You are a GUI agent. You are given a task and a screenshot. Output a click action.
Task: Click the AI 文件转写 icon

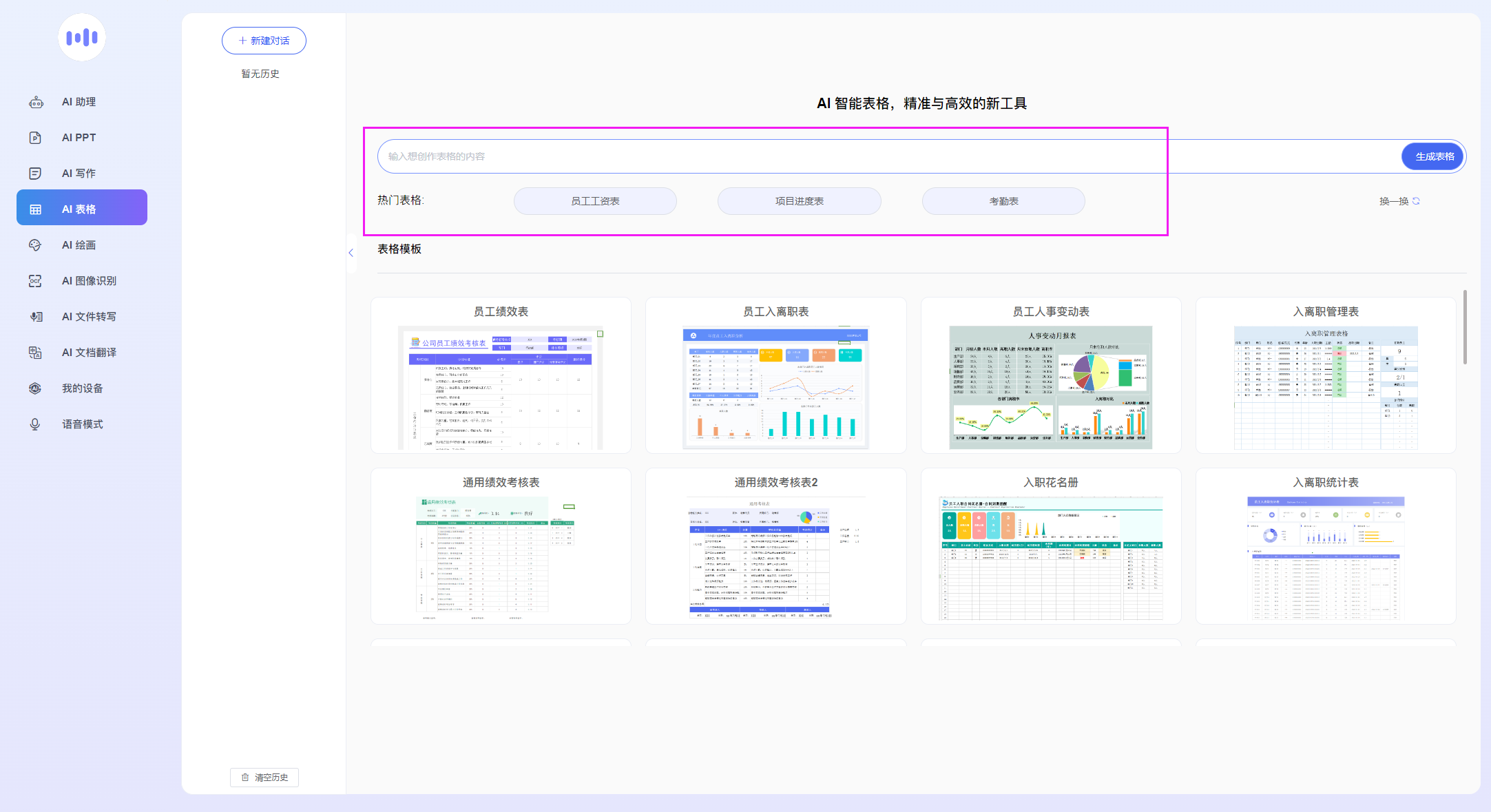pos(36,317)
